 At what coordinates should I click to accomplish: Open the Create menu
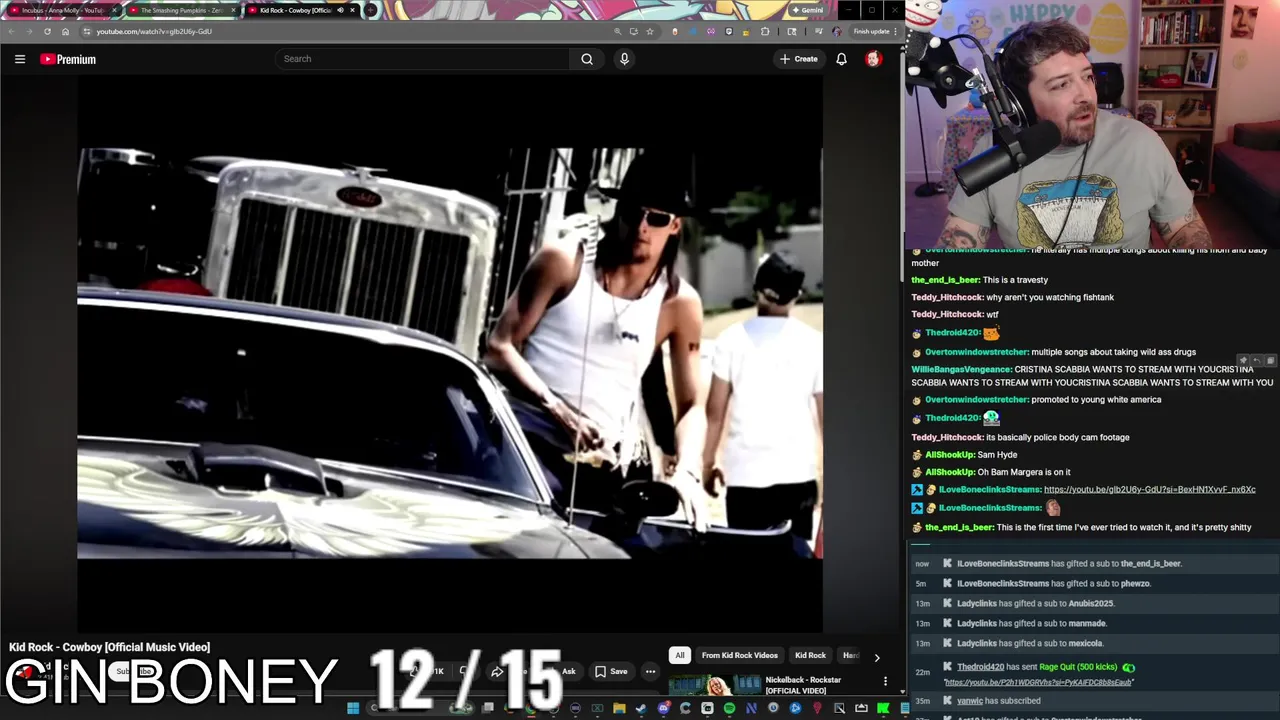[798, 59]
